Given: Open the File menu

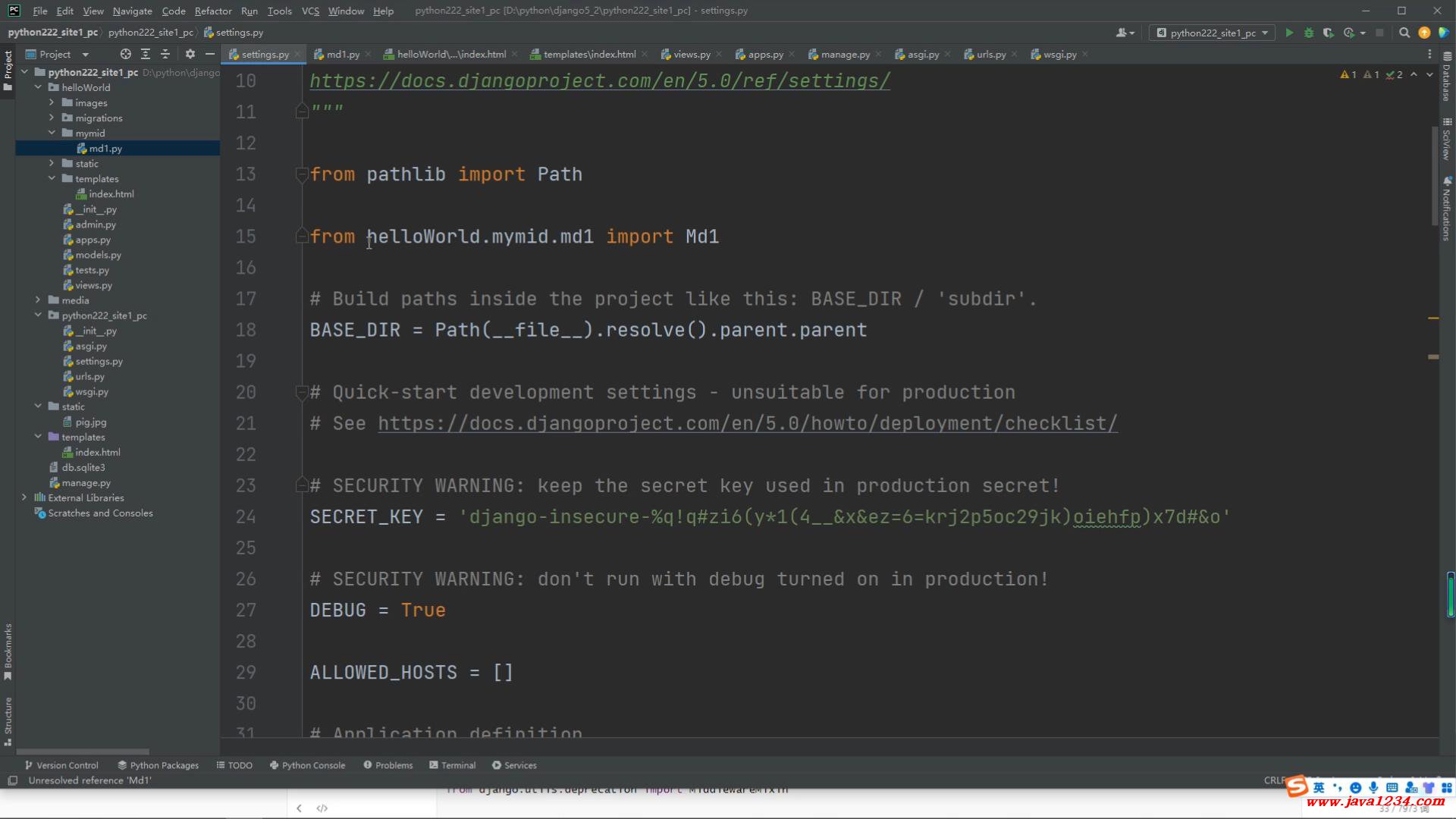Looking at the screenshot, I should tap(40, 11).
